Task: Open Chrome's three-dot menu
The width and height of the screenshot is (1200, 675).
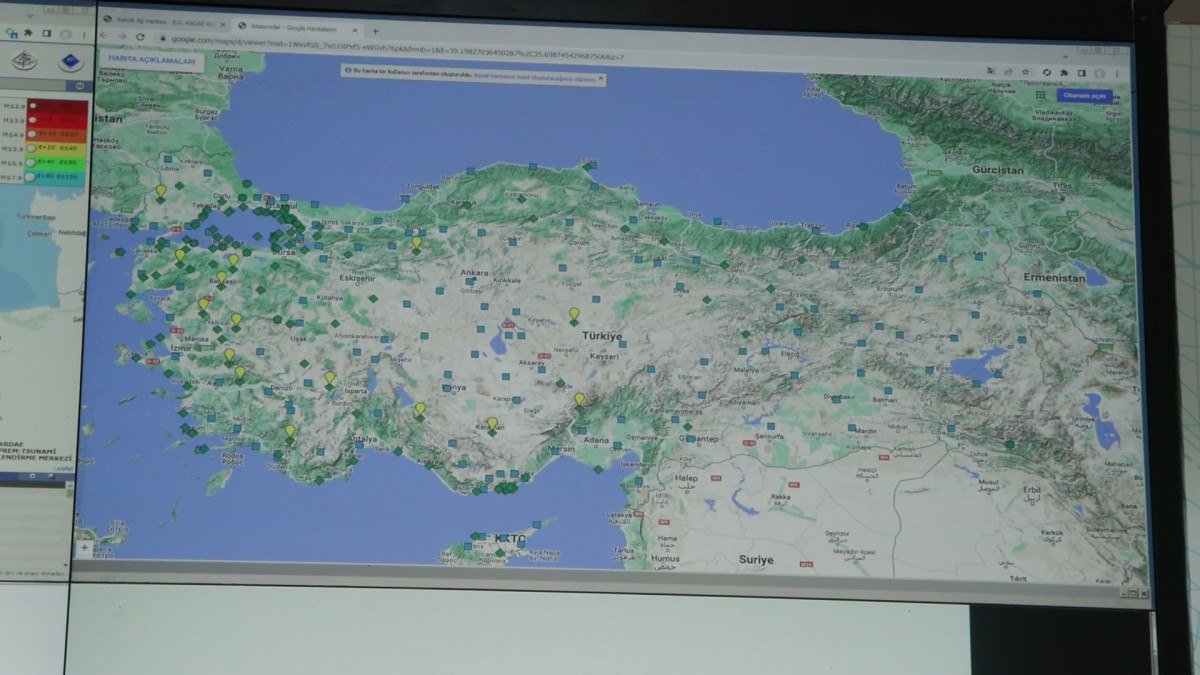Action: [x=1118, y=72]
